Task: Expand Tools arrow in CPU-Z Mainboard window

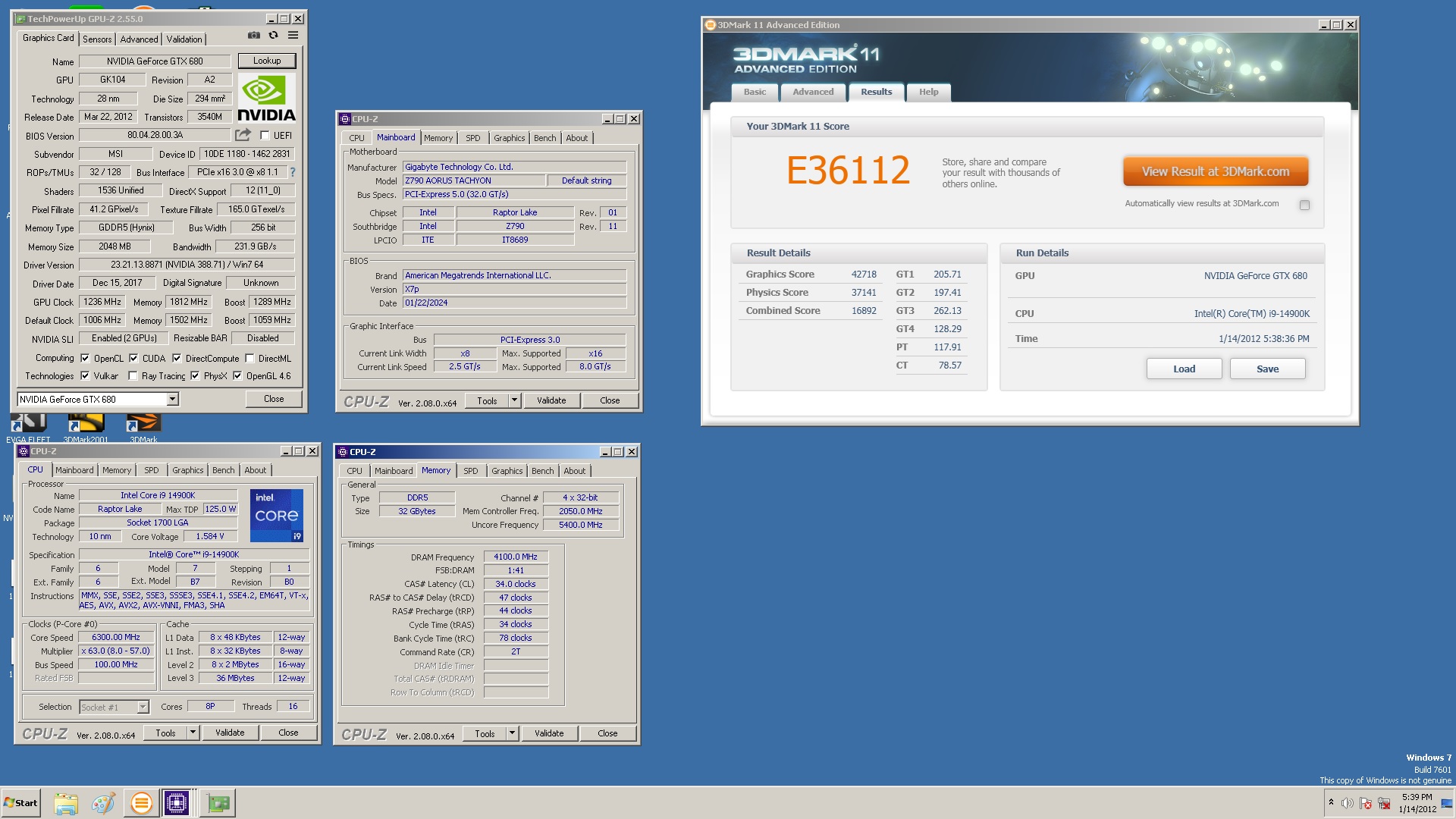Action: pyautogui.click(x=514, y=400)
